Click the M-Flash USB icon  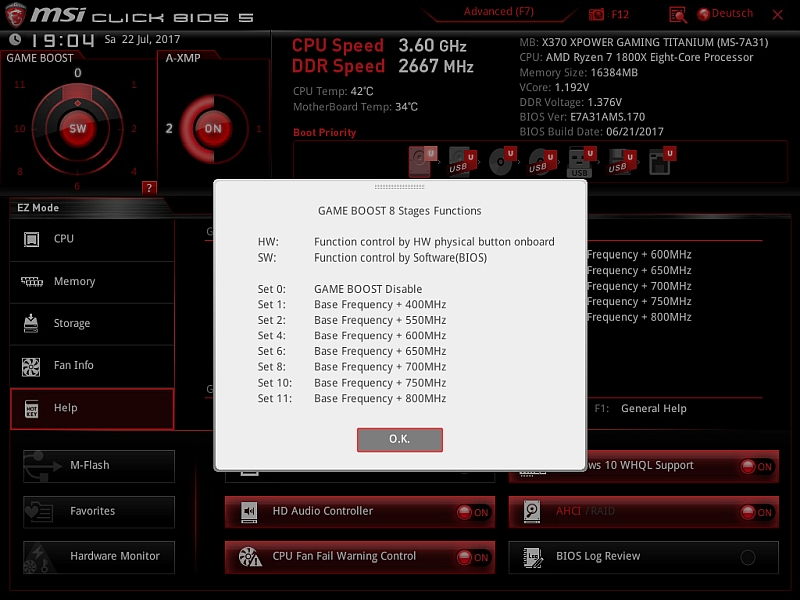(x=43, y=466)
